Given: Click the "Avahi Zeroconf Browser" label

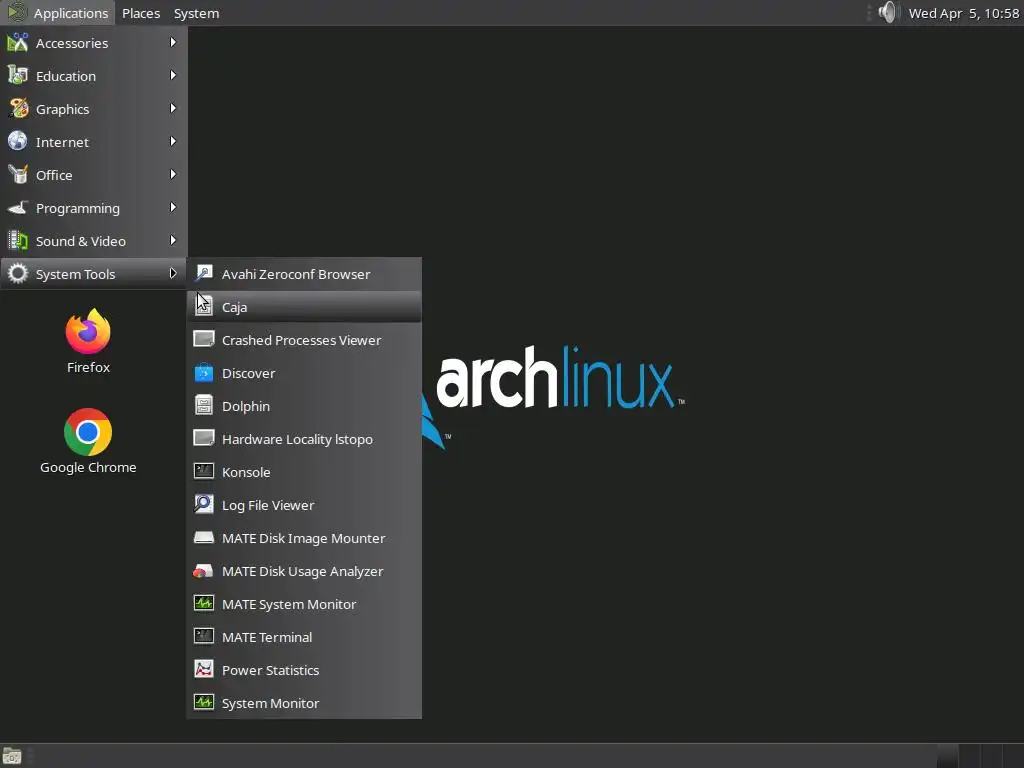Looking at the screenshot, I should [x=296, y=274].
